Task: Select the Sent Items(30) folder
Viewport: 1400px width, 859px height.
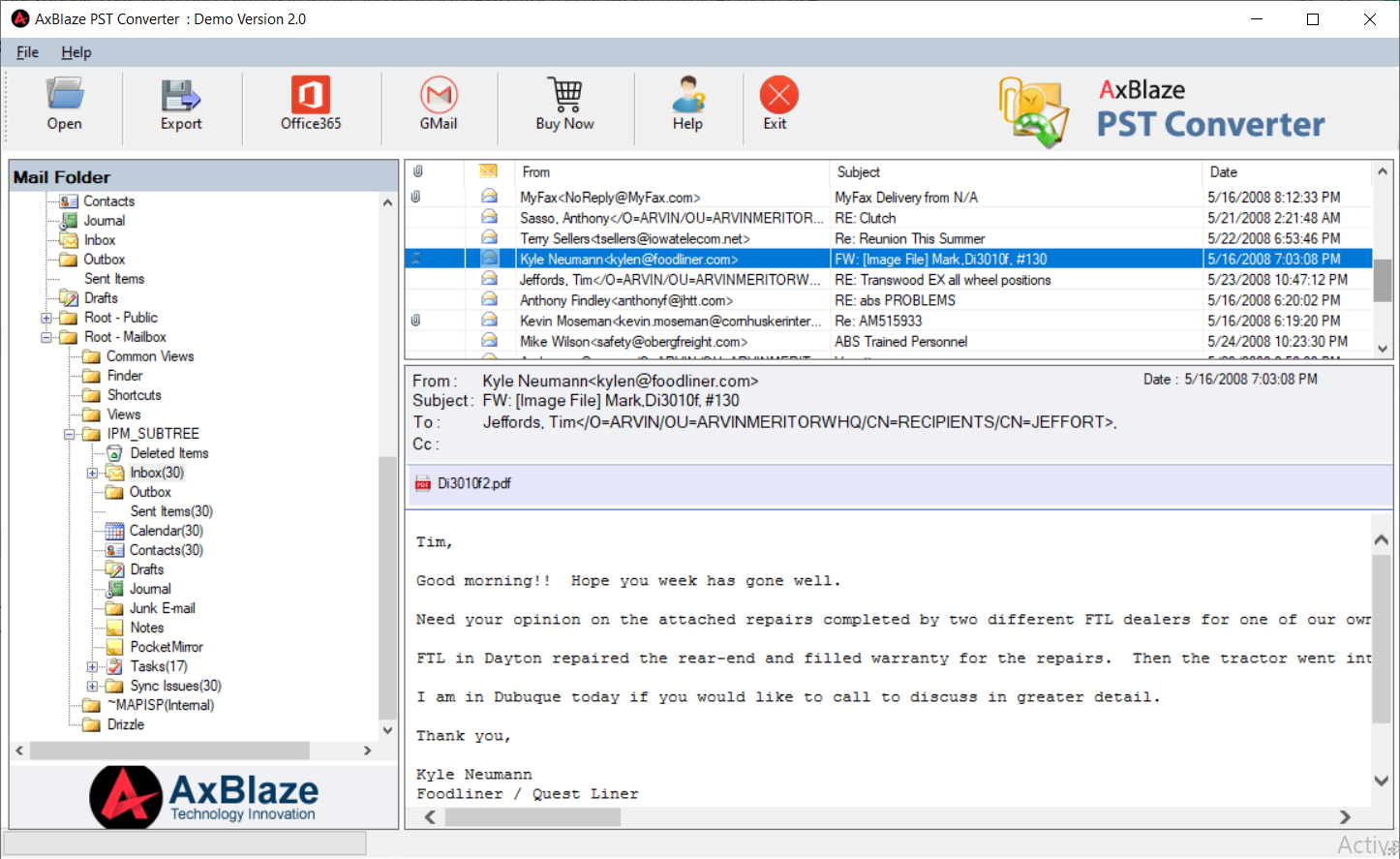Action: coord(171,511)
